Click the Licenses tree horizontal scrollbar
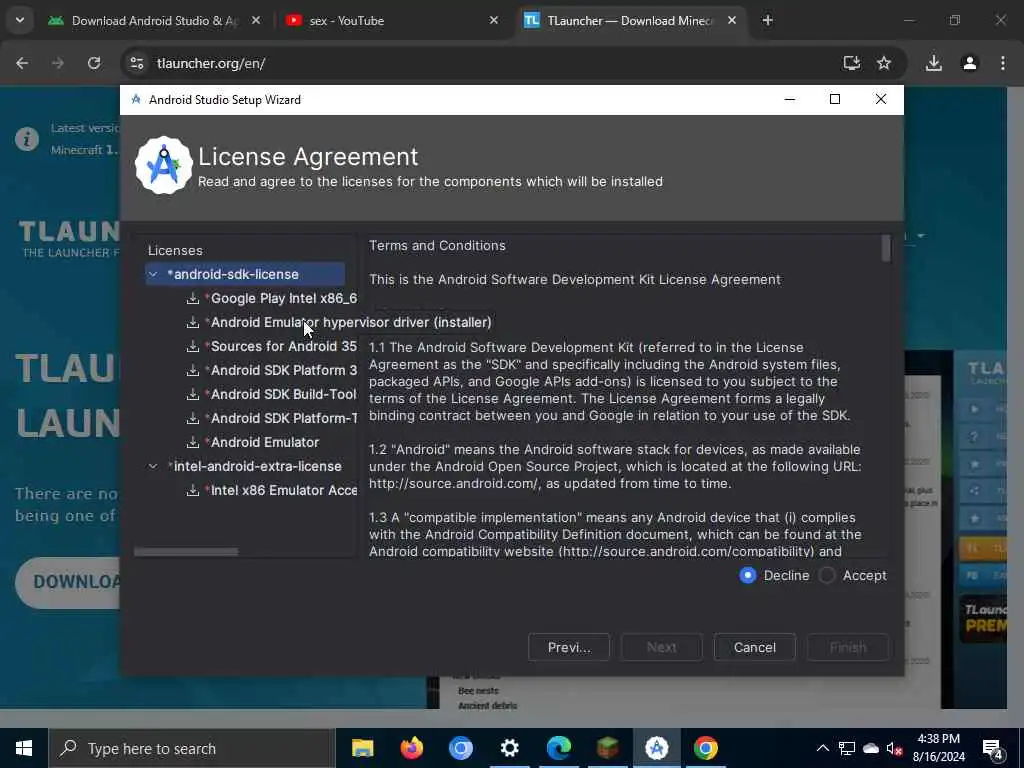The width and height of the screenshot is (1024, 768). [186, 552]
